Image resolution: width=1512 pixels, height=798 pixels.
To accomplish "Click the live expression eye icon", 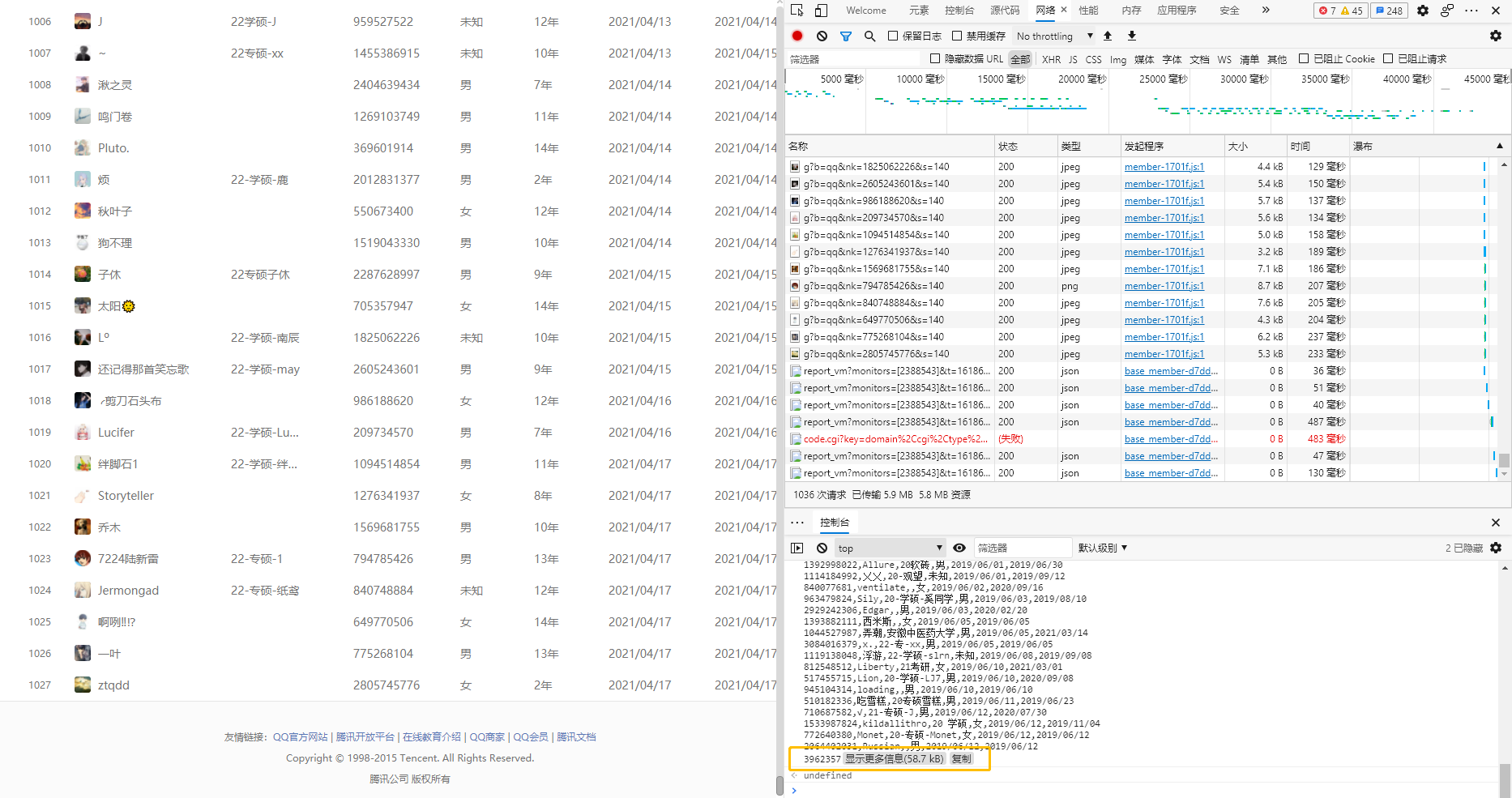I will [959, 548].
